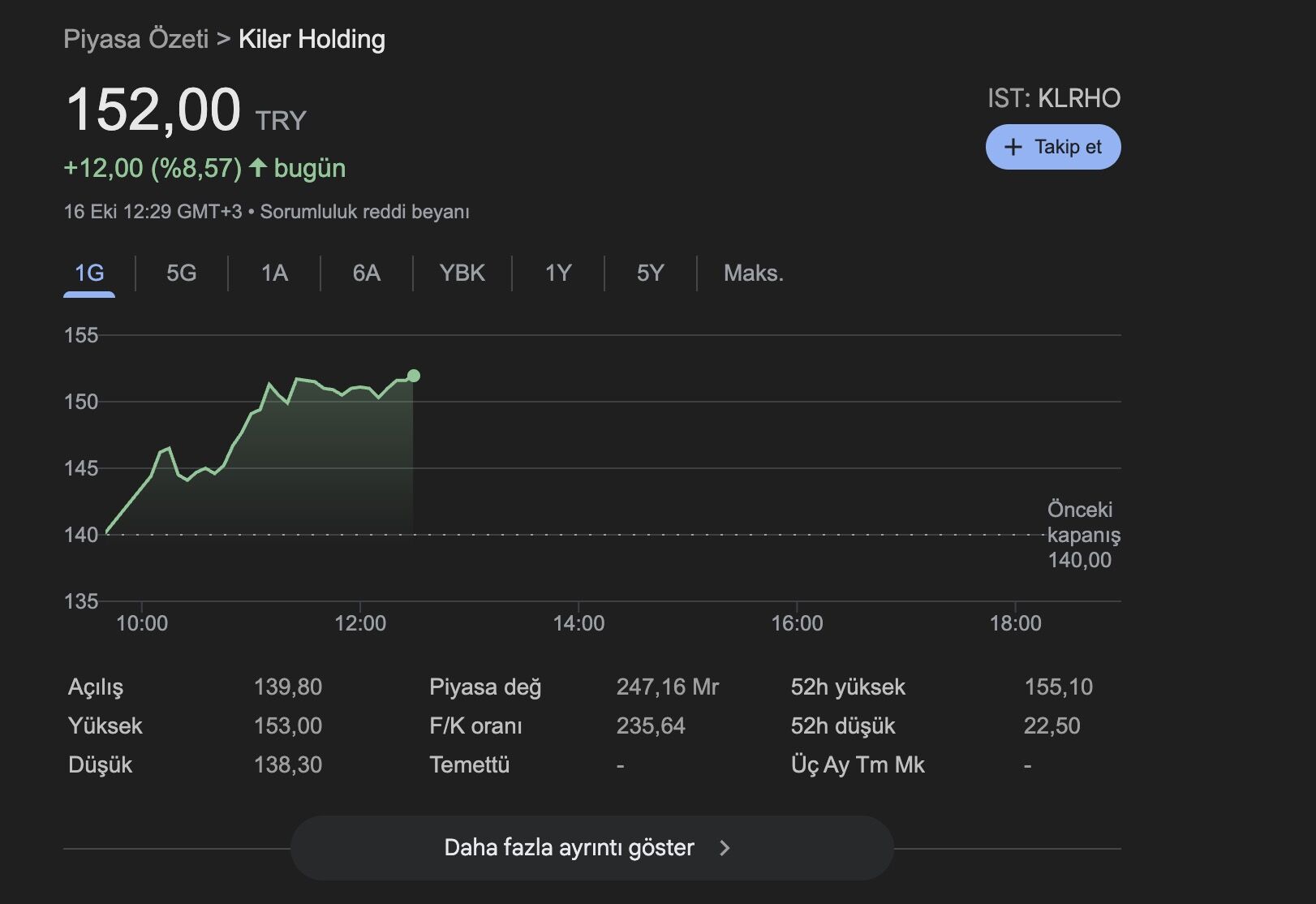Select the 1G time range tab
The height and width of the screenshot is (904, 1316).
point(89,273)
